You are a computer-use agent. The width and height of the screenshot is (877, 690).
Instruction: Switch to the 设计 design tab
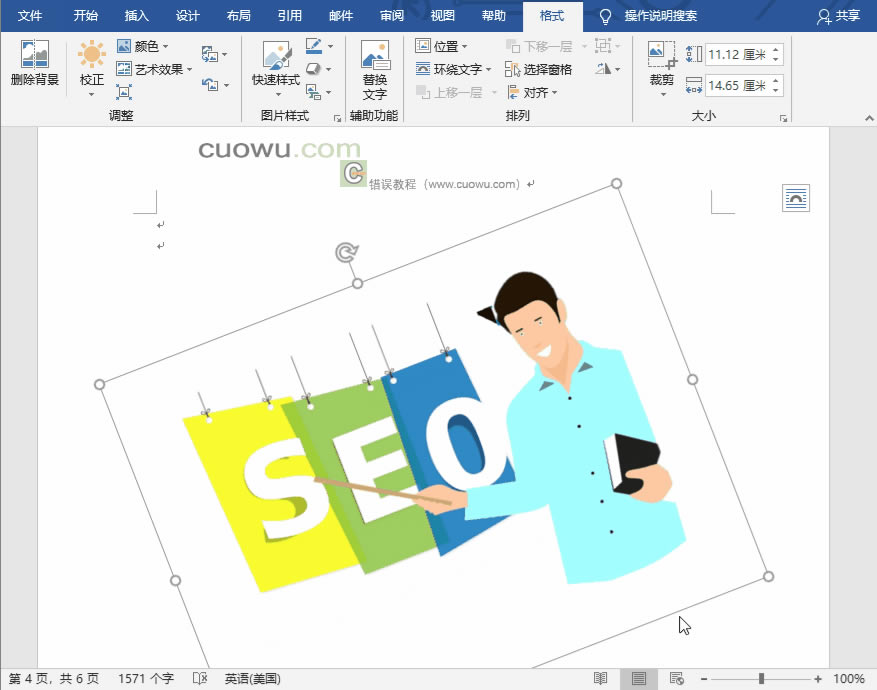pos(187,16)
